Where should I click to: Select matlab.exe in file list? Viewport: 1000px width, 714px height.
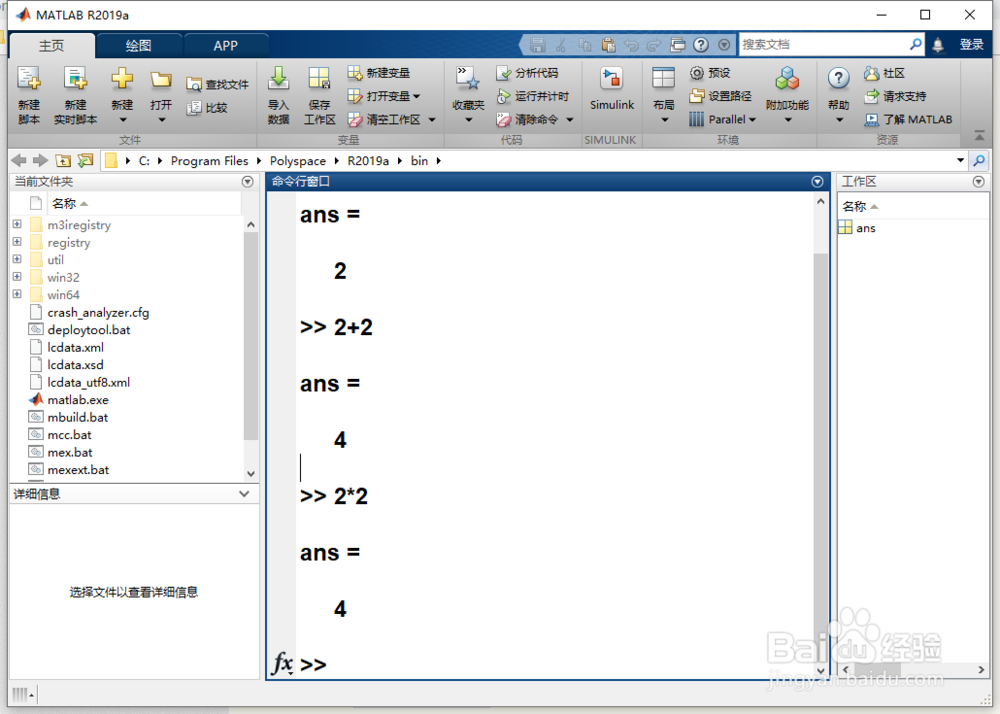point(78,400)
